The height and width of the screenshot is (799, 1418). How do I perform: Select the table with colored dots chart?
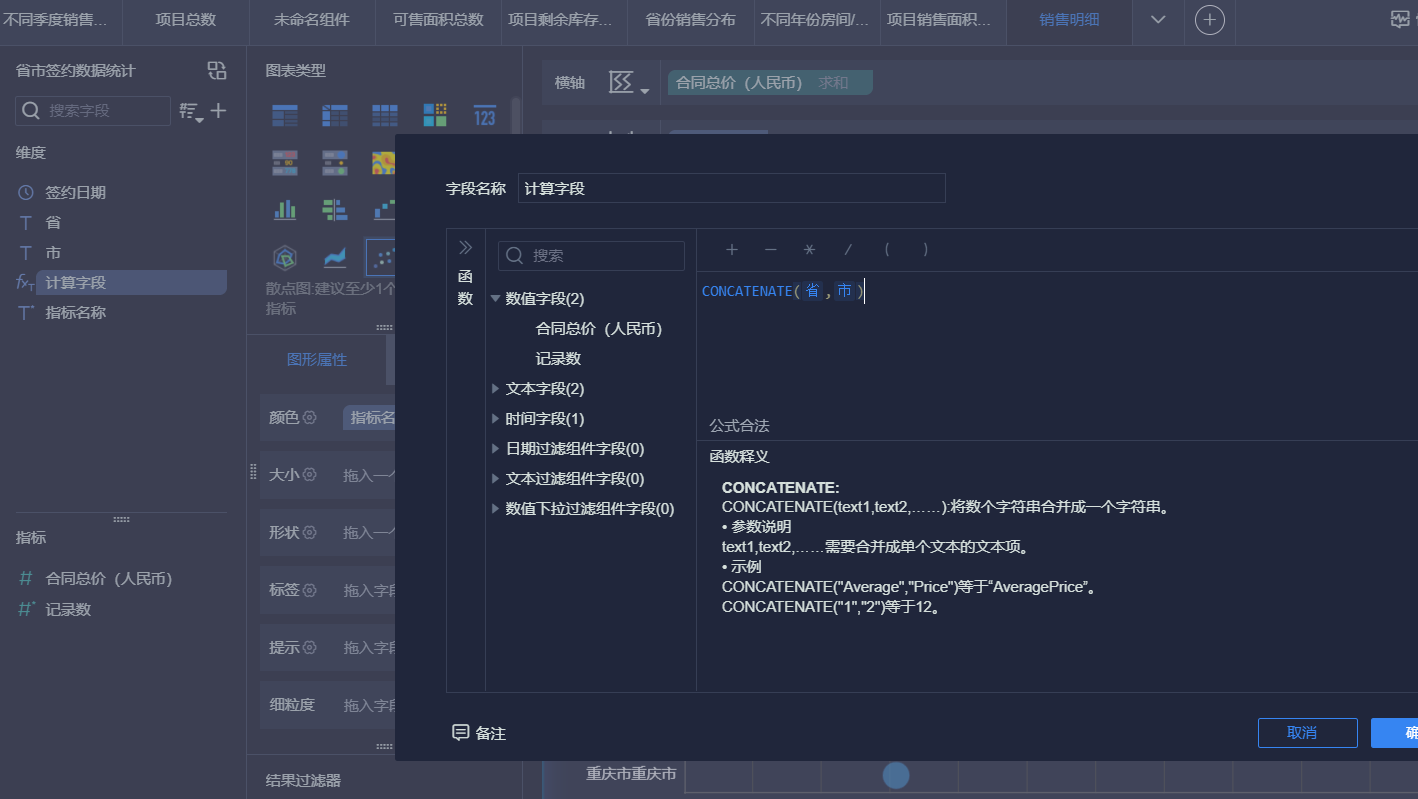[335, 162]
